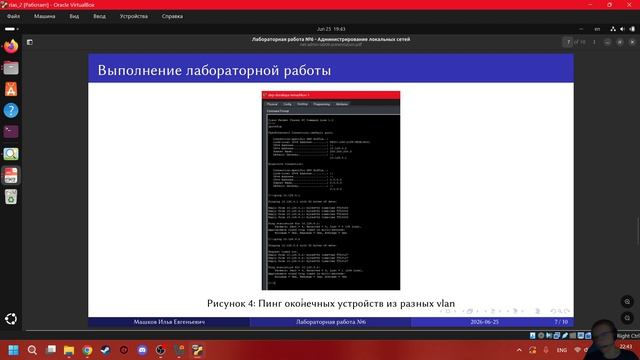Open Firefox from the Ubuntu dock

pos(11,46)
